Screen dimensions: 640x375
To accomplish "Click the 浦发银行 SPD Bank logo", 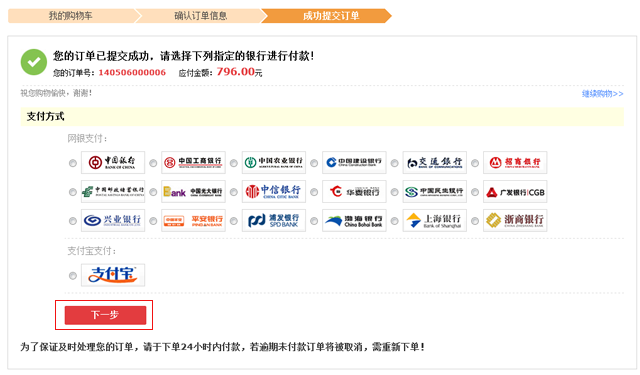I will pos(274,220).
